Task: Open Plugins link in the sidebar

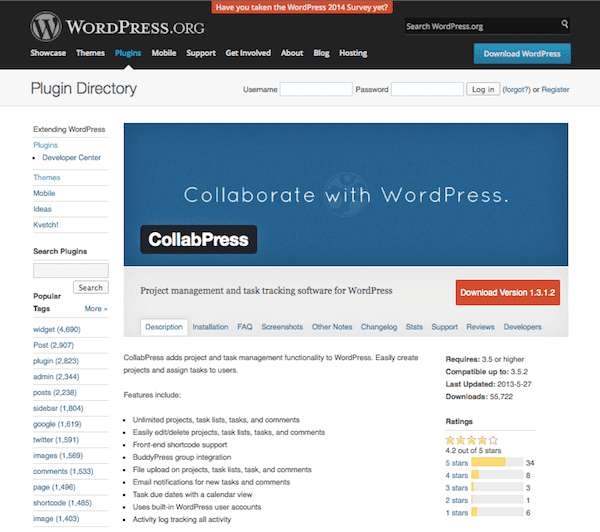Action: [x=46, y=145]
